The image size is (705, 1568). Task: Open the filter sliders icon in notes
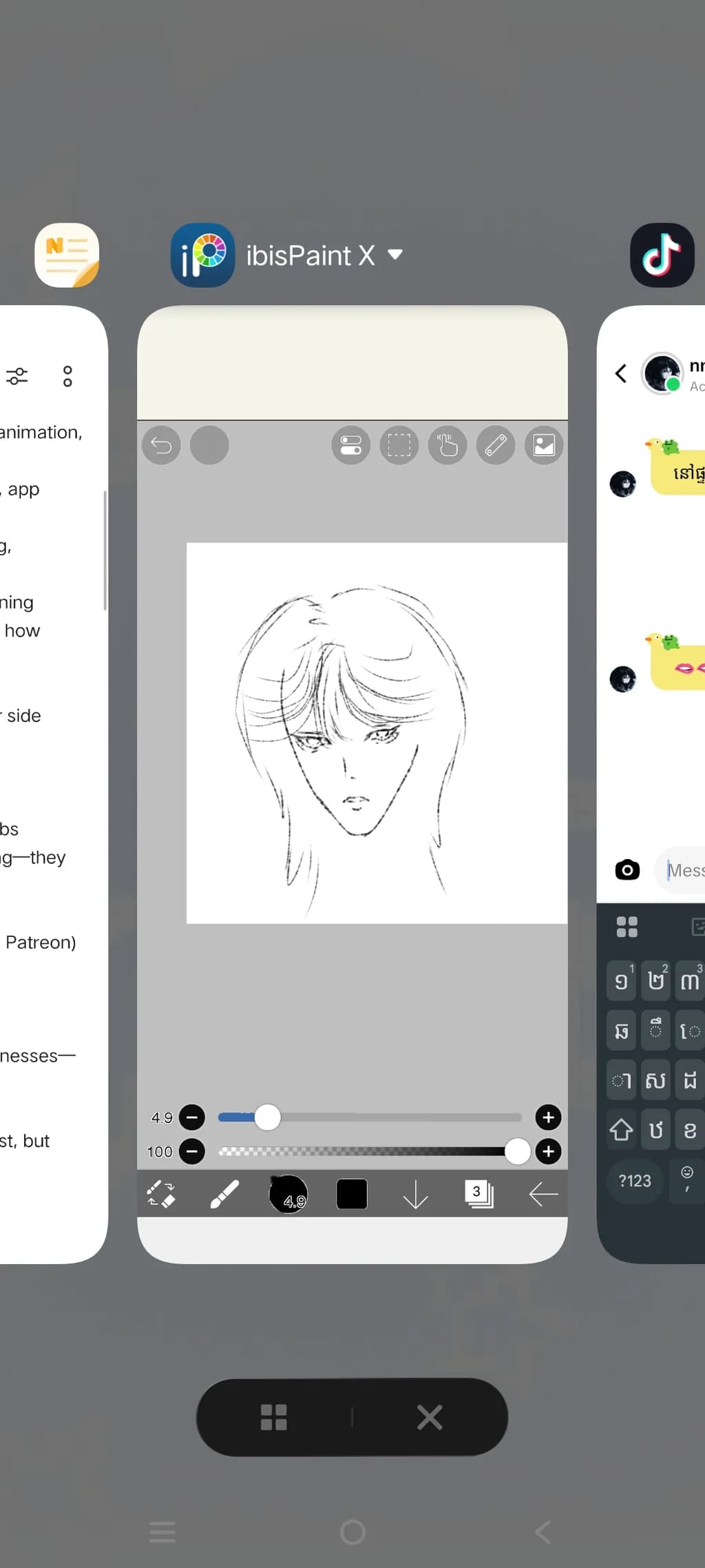[17, 376]
